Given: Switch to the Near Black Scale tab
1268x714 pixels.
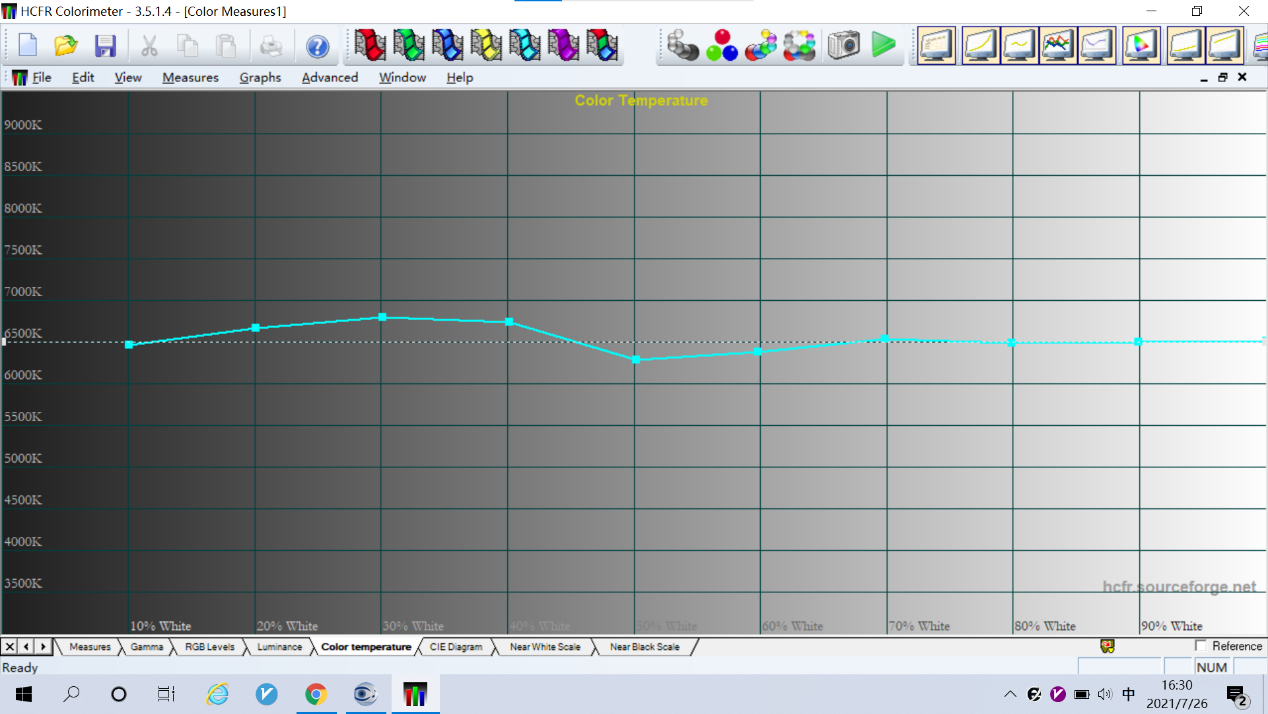Looking at the screenshot, I should click(x=644, y=647).
